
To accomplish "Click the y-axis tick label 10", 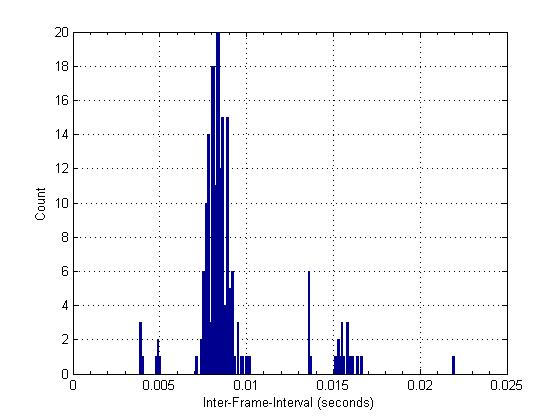I will 61,204.
